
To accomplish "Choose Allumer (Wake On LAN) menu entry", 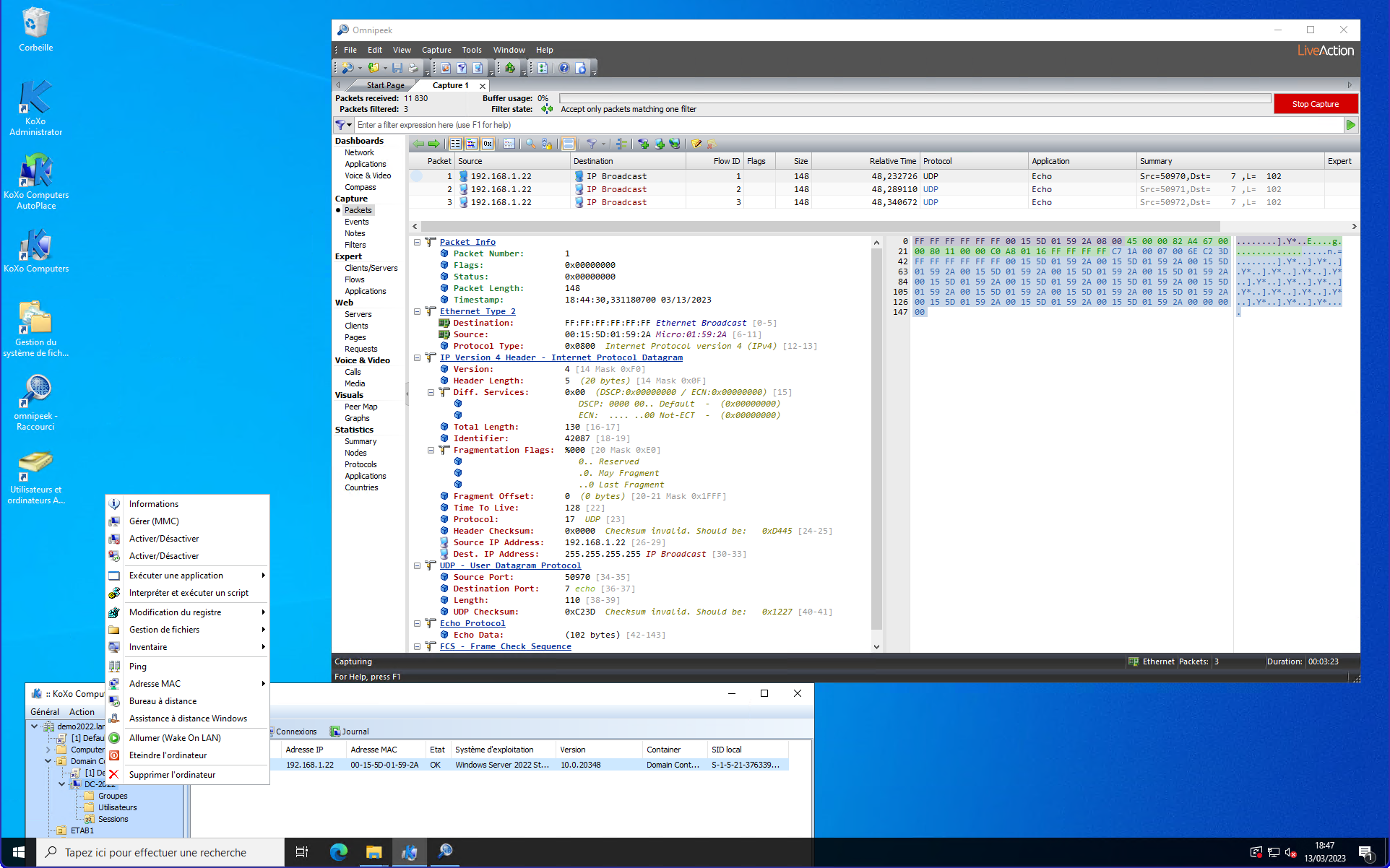I will pyautogui.click(x=187, y=738).
